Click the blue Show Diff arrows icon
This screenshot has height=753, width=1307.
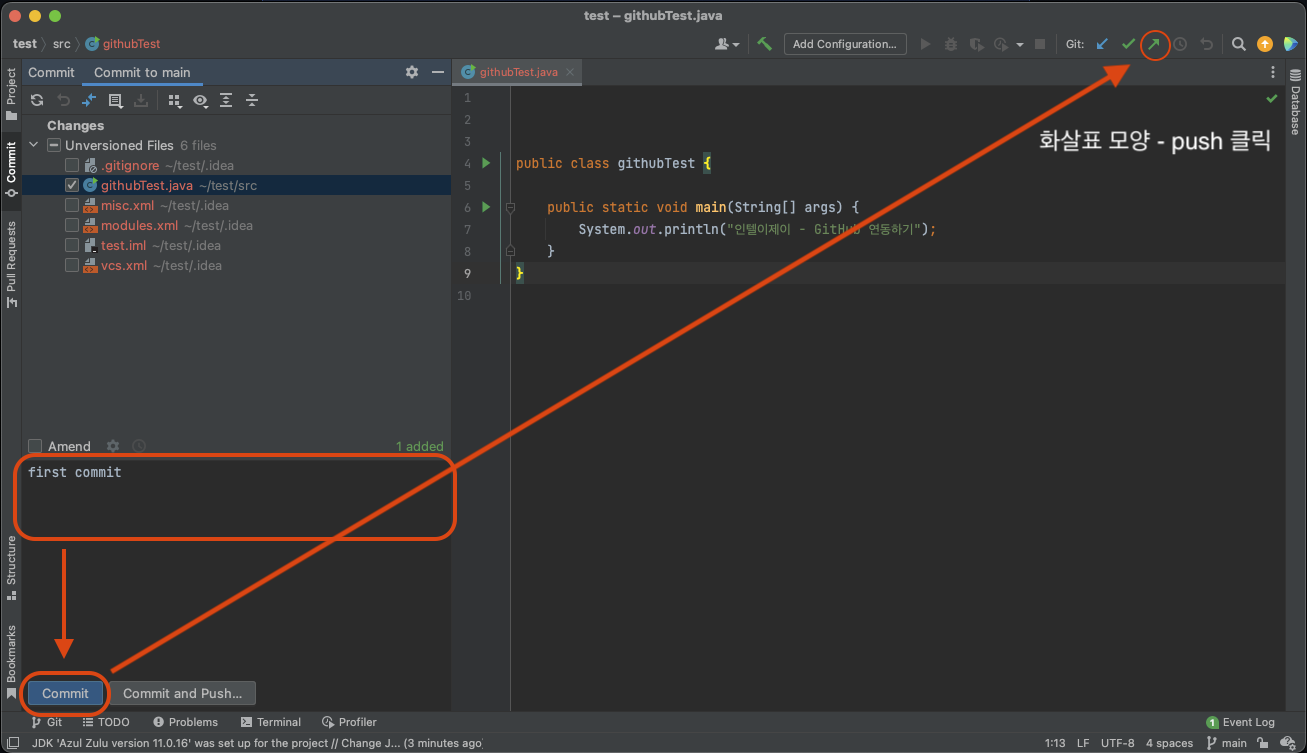tap(89, 100)
